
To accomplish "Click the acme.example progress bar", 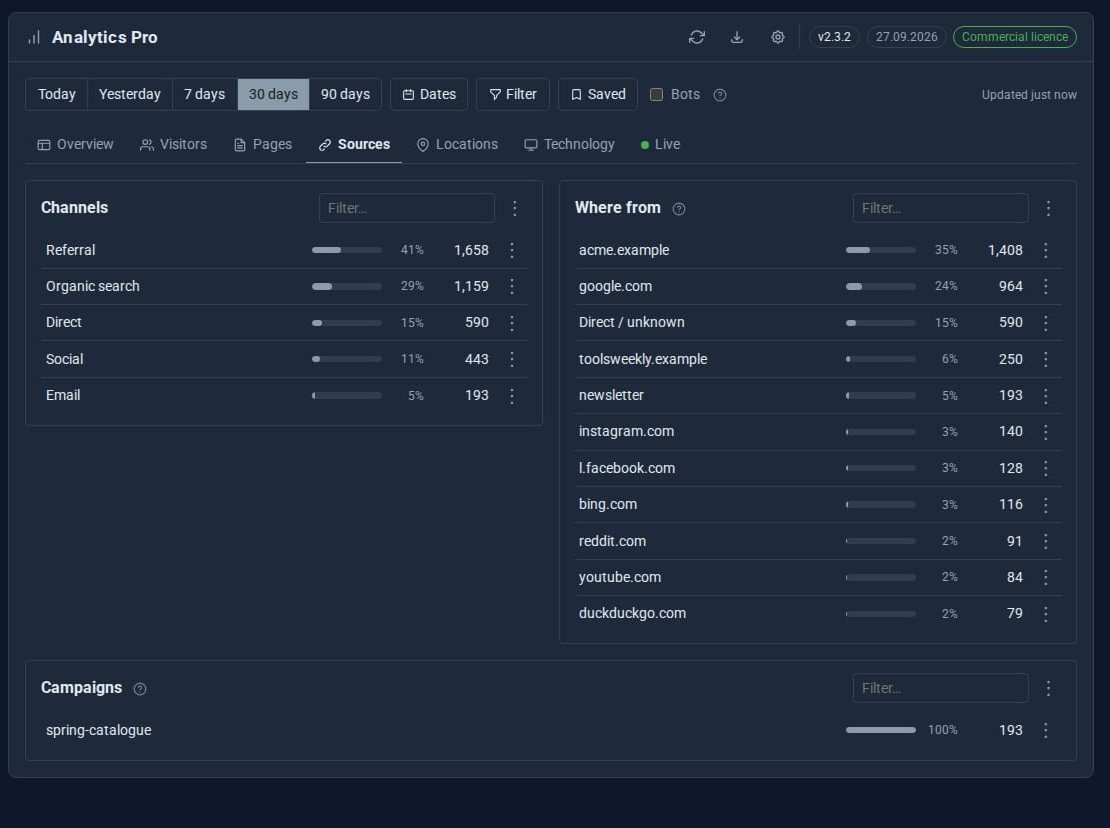I will (881, 250).
